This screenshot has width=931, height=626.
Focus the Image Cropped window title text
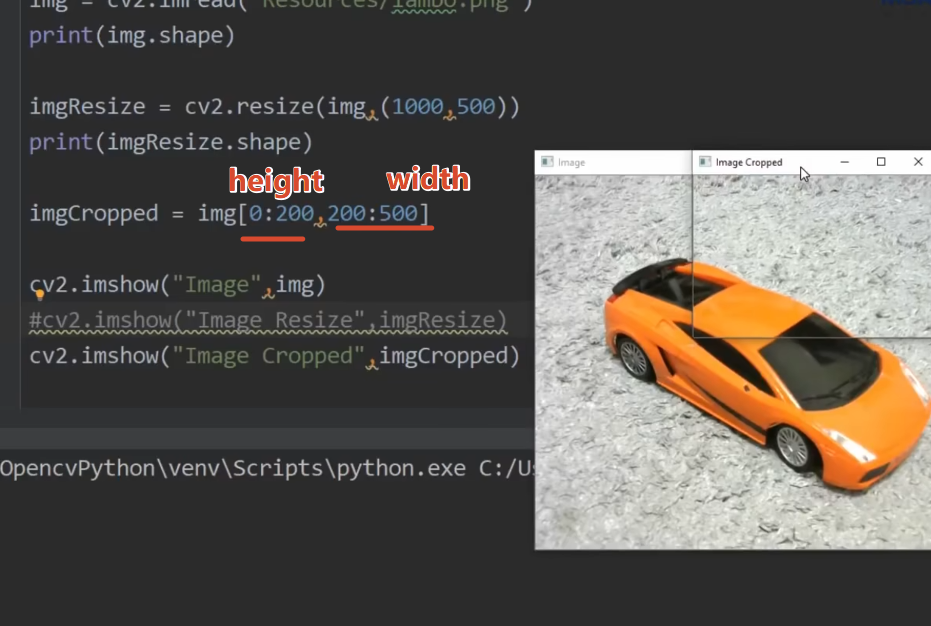[x=749, y=162]
